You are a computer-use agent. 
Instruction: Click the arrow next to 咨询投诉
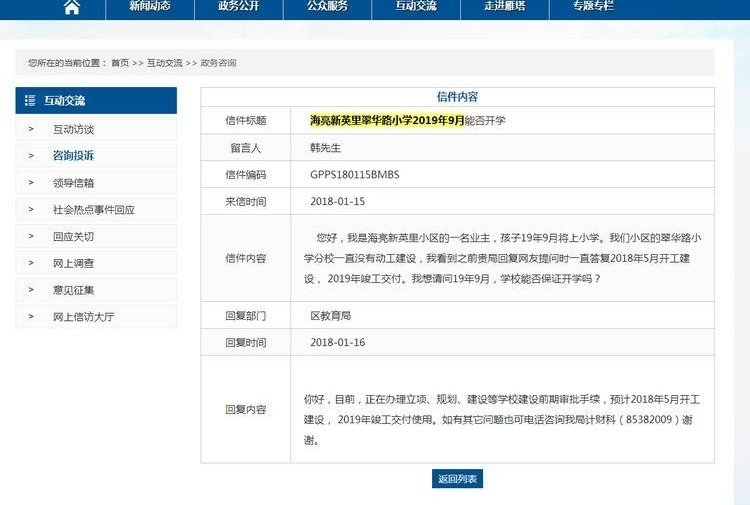[31, 156]
